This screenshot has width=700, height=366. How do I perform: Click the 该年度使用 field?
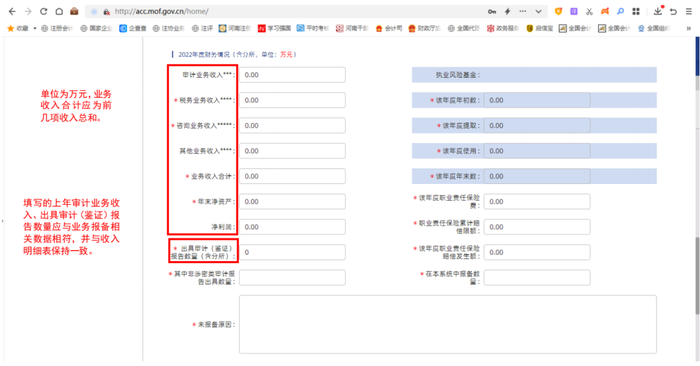[x=537, y=151]
